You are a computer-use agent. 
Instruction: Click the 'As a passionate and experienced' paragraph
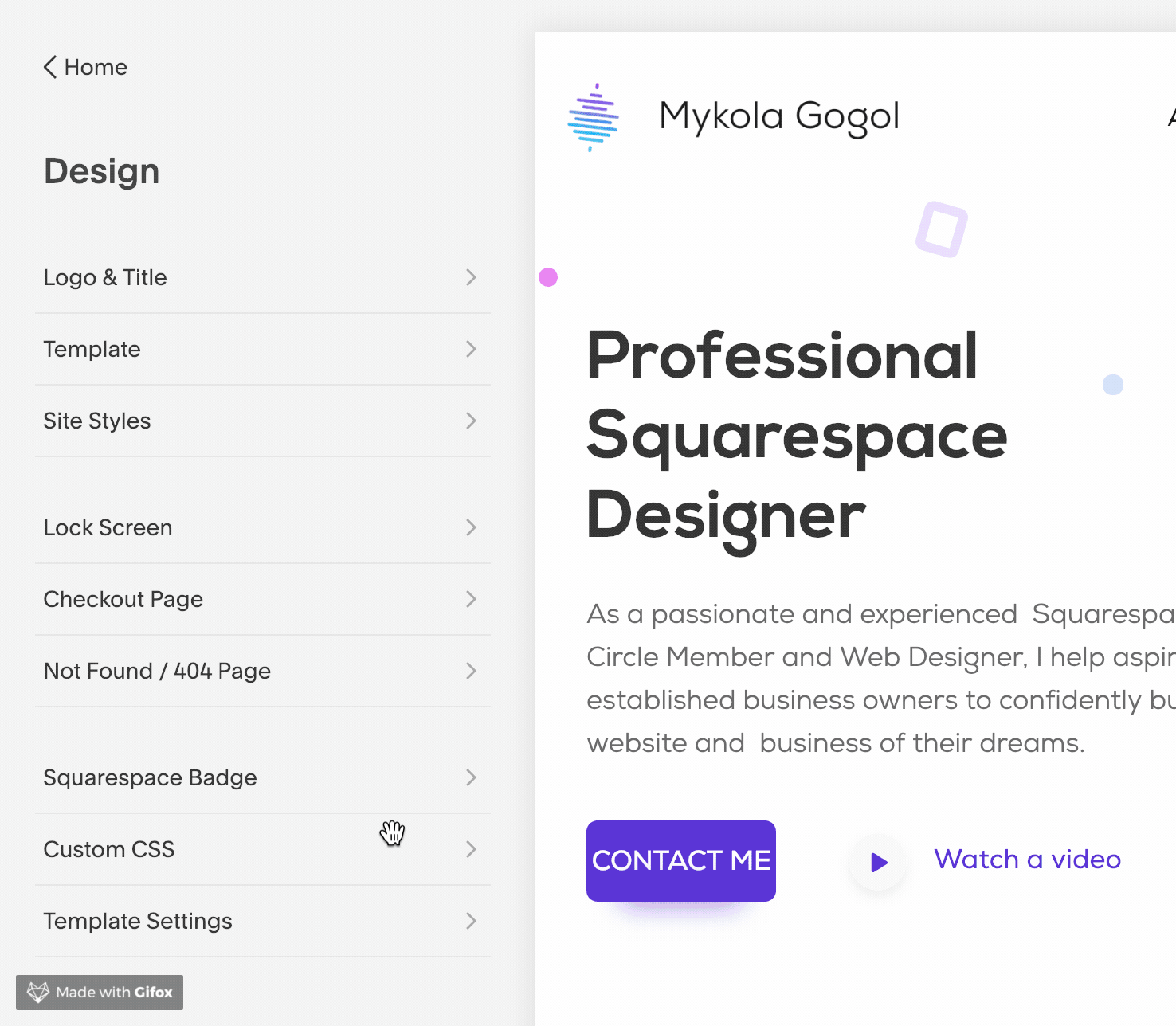(881, 679)
